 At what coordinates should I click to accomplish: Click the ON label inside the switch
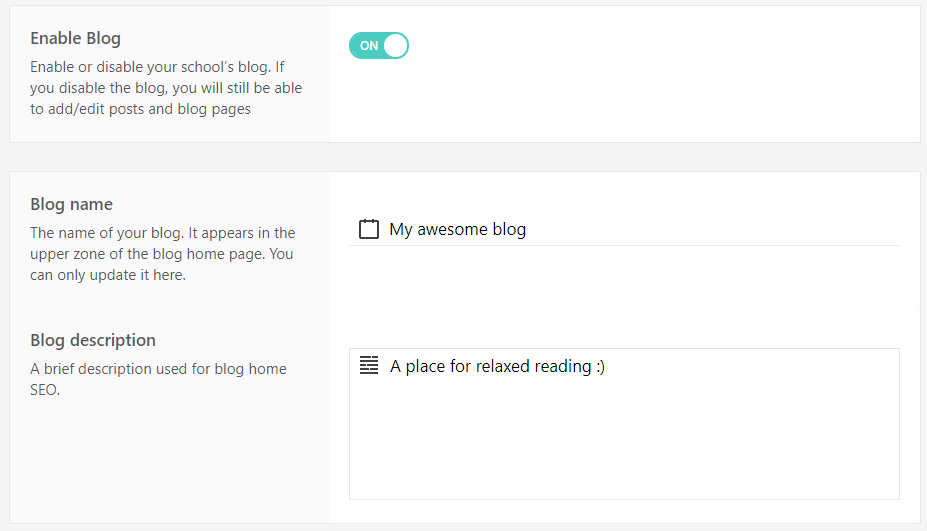tap(369, 46)
